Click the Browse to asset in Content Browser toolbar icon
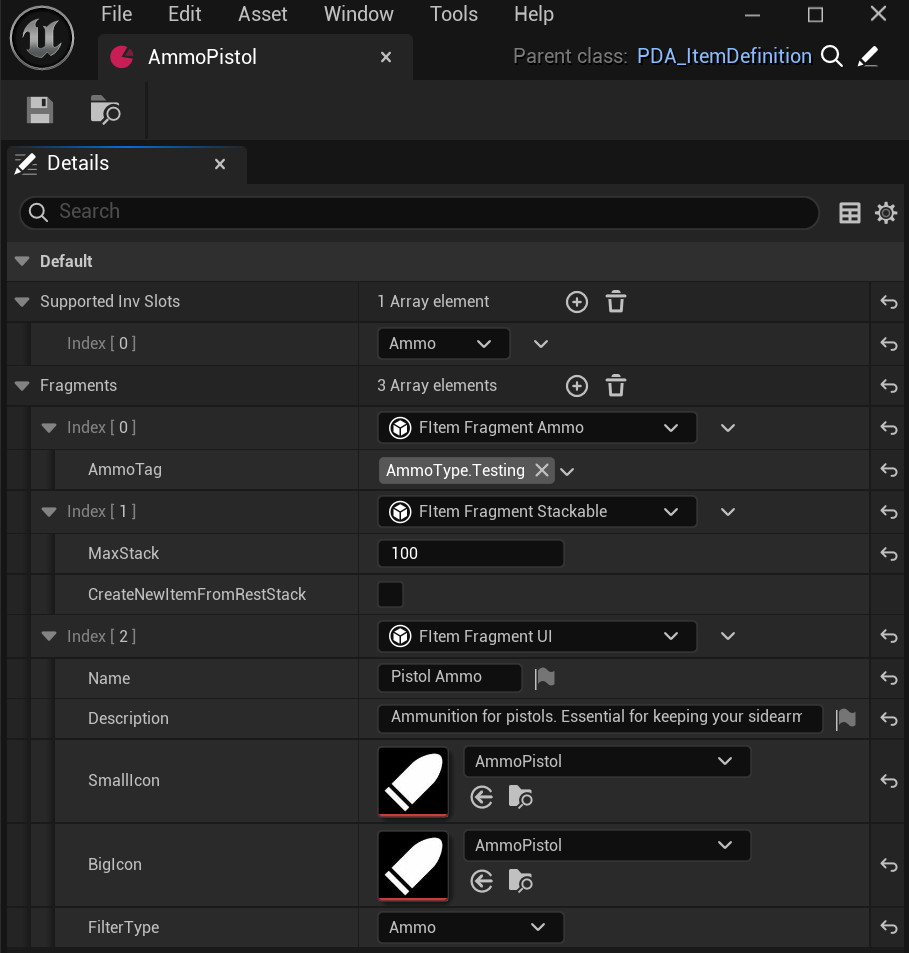 105,110
